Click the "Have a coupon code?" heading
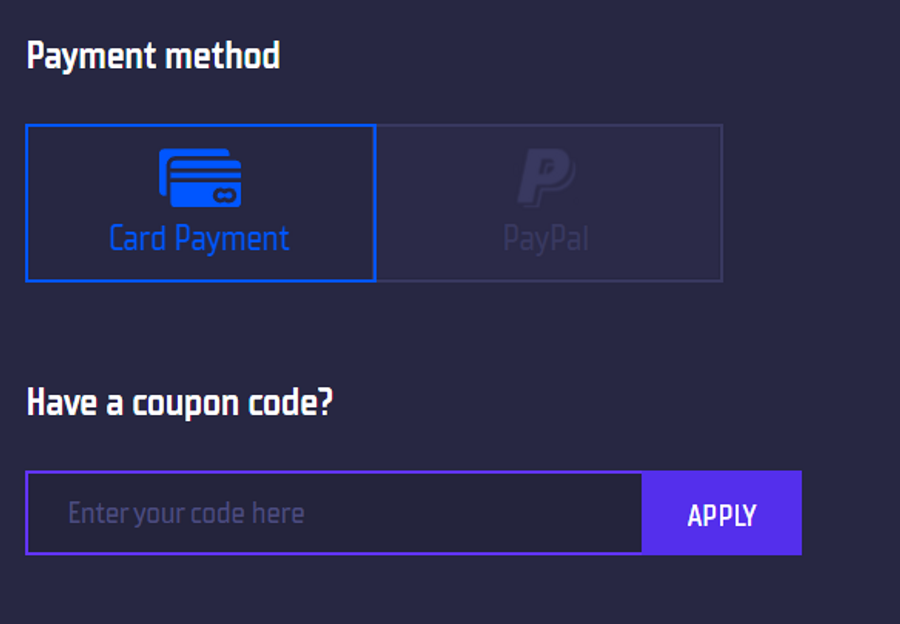 pyautogui.click(x=180, y=403)
